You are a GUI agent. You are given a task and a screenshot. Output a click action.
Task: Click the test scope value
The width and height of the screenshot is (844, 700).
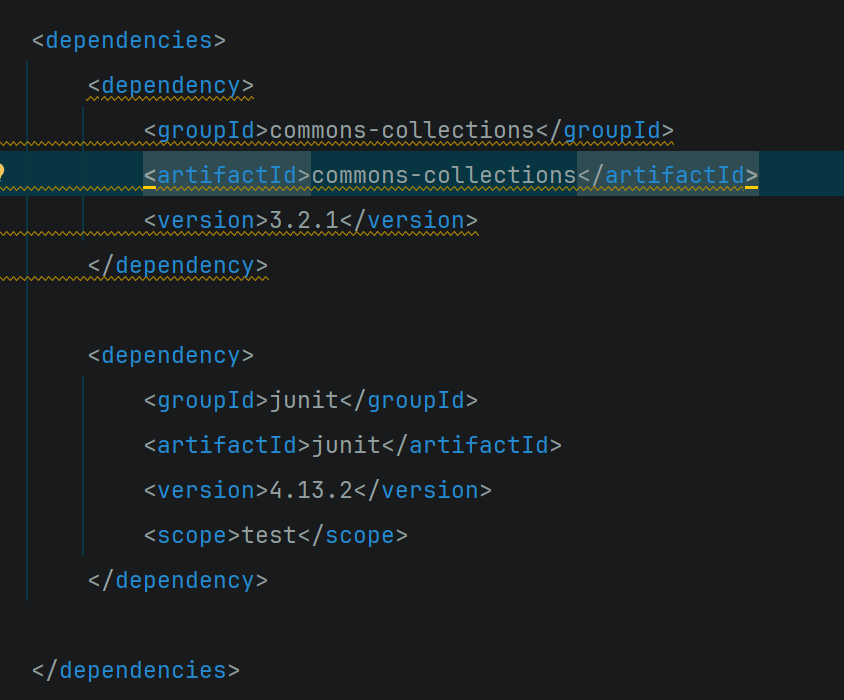[269, 536]
